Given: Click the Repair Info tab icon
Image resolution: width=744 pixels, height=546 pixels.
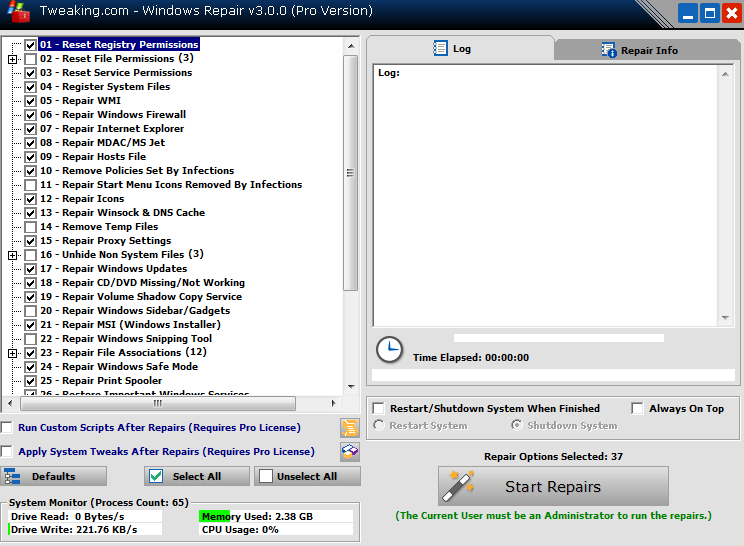Looking at the screenshot, I should (609, 50).
